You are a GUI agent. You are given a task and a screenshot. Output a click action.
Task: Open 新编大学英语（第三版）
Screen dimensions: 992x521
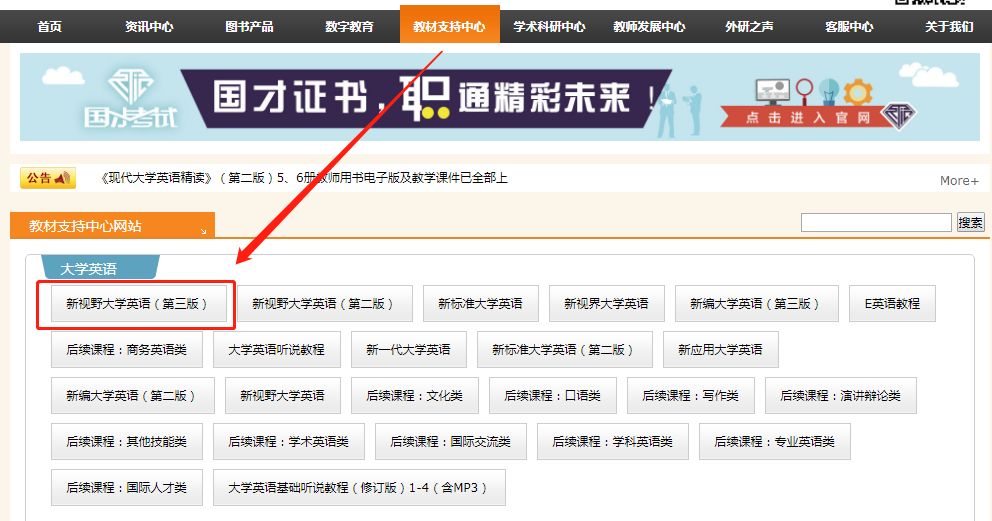[757, 303]
